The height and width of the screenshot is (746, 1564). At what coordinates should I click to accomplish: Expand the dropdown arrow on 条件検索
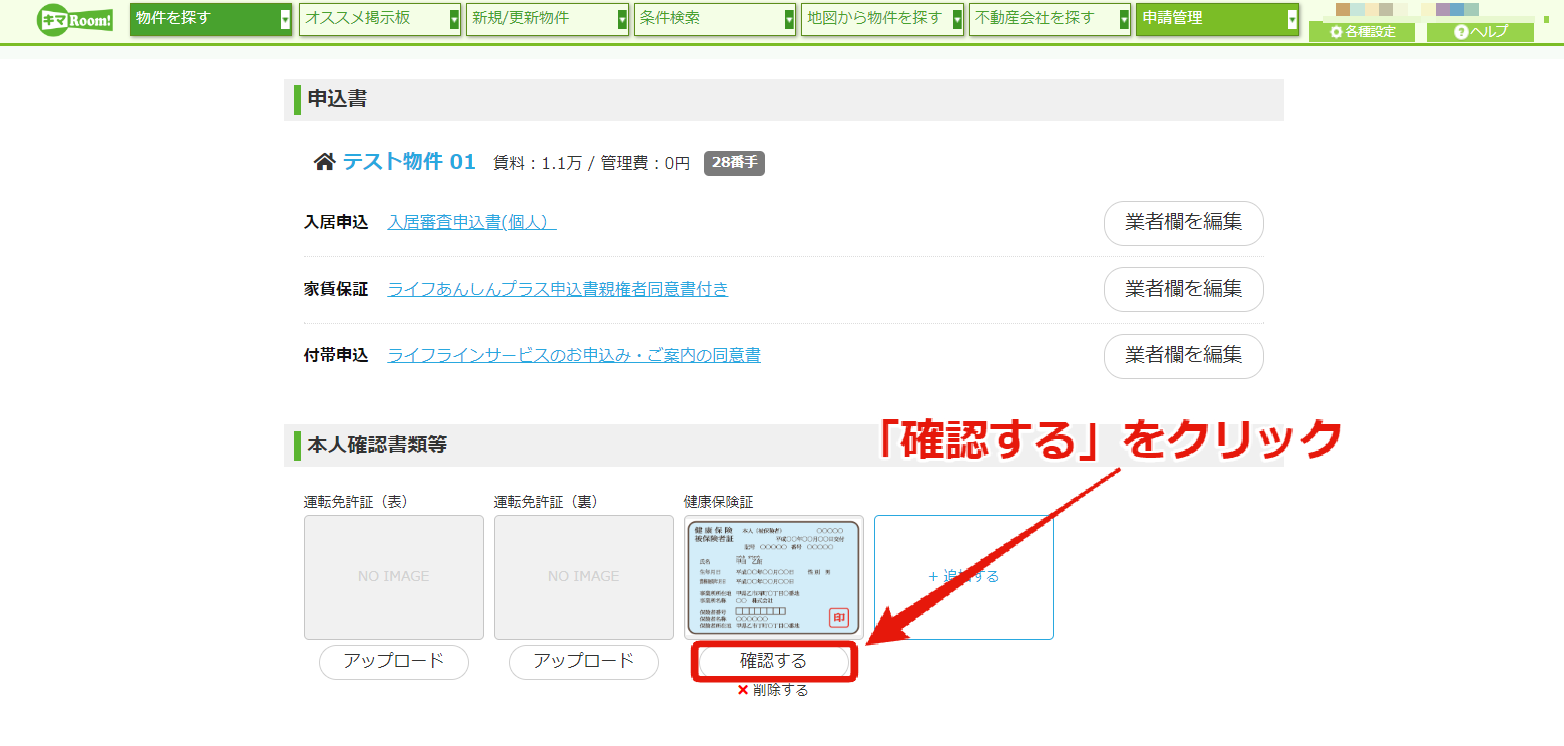pos(789,20)
